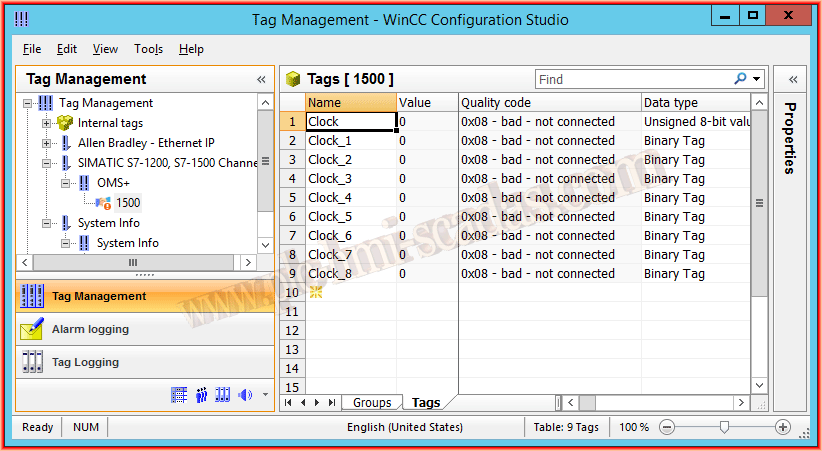
Task: Click the grid list icon in navigation bar
Action: pyautogui.click(x=179, y=395)
